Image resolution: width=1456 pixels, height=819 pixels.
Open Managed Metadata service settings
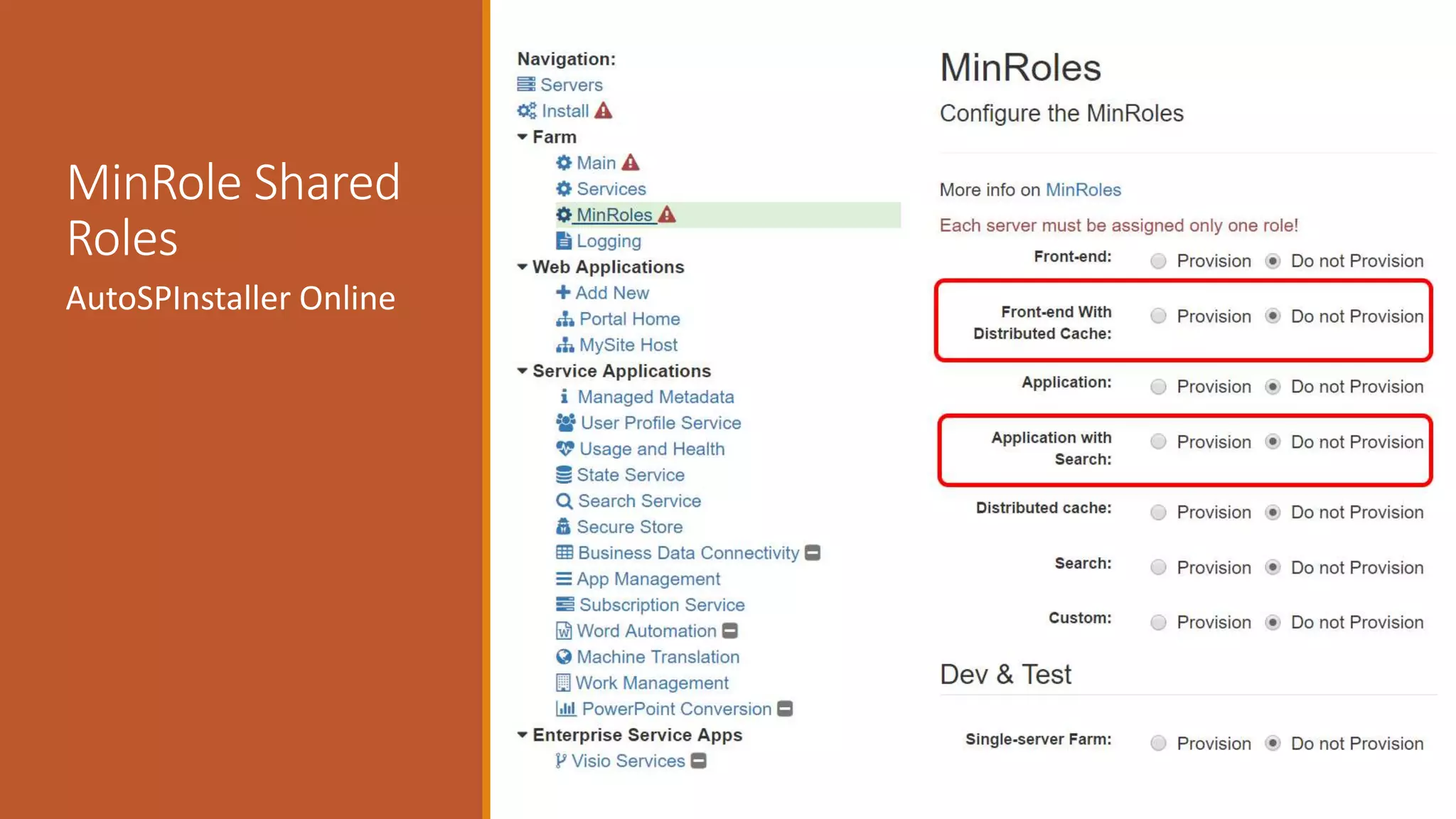point(655,397)
